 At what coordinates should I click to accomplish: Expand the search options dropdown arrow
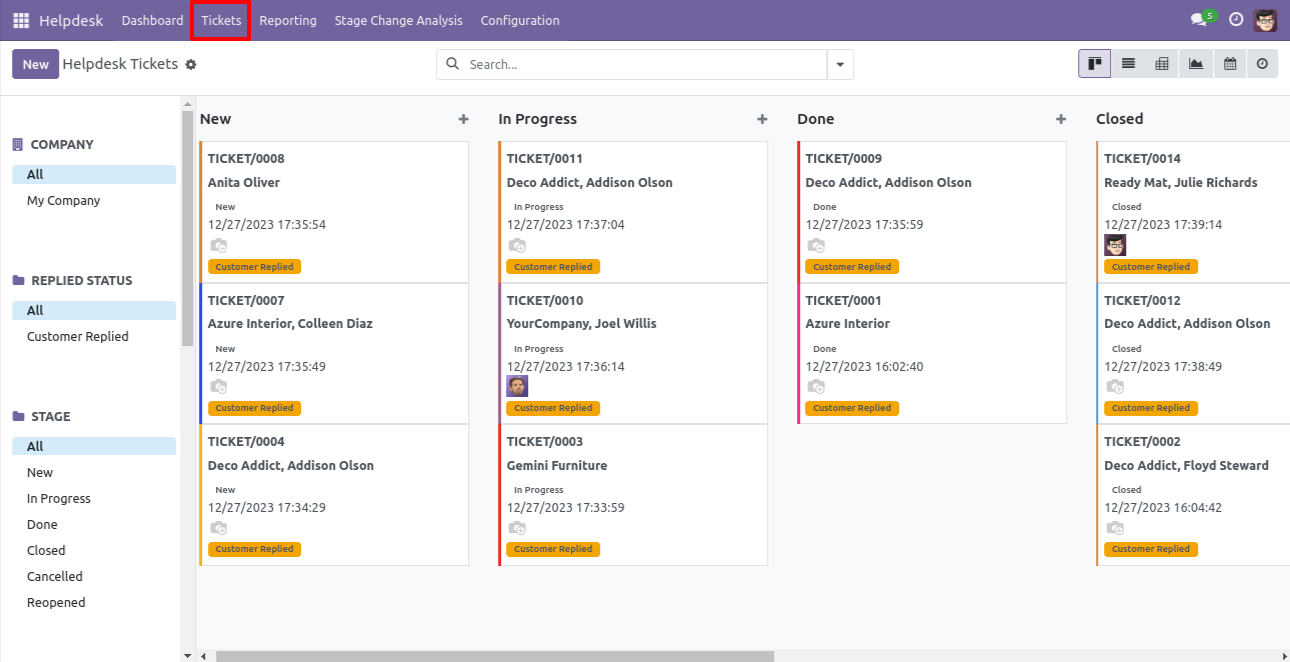tap(840, 65)
